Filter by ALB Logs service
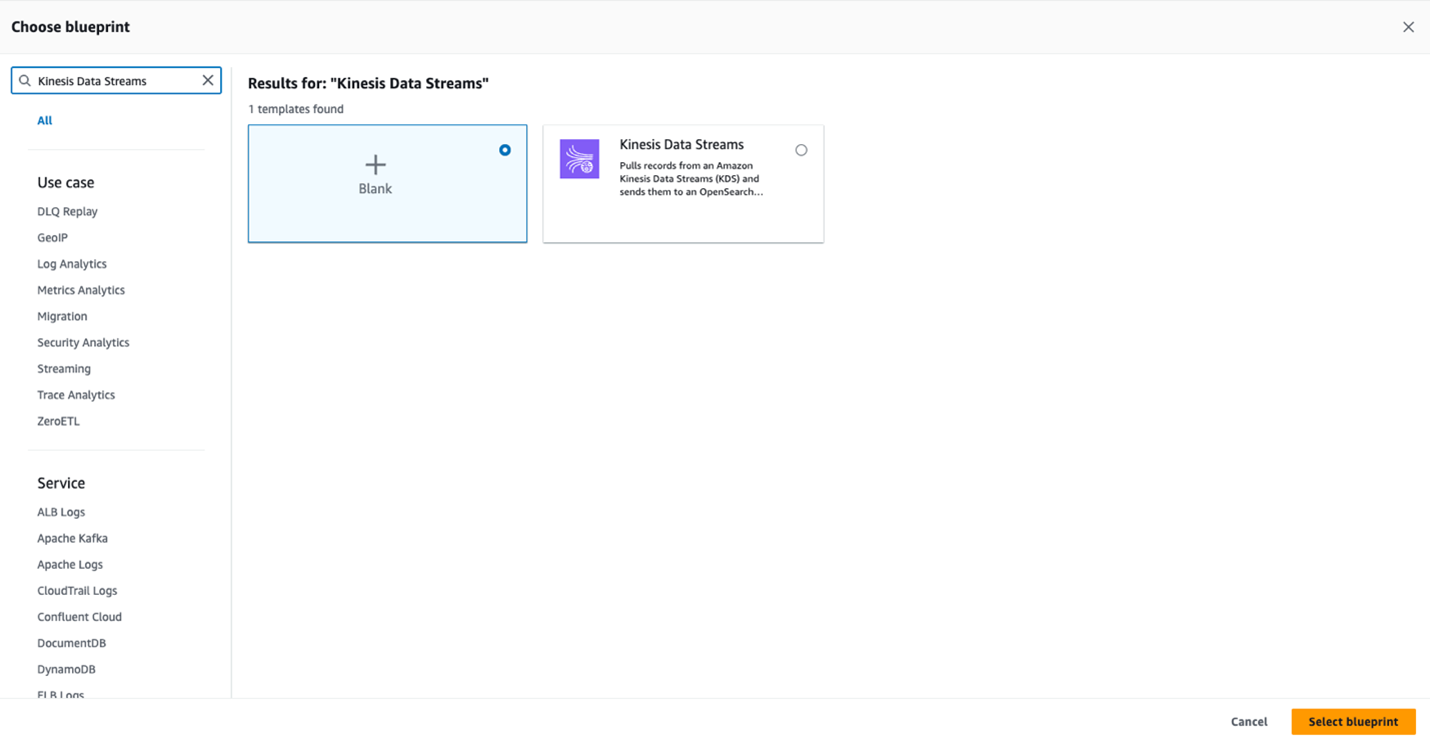This screenshot has width=1430, height=739. (x=61, y=512)
